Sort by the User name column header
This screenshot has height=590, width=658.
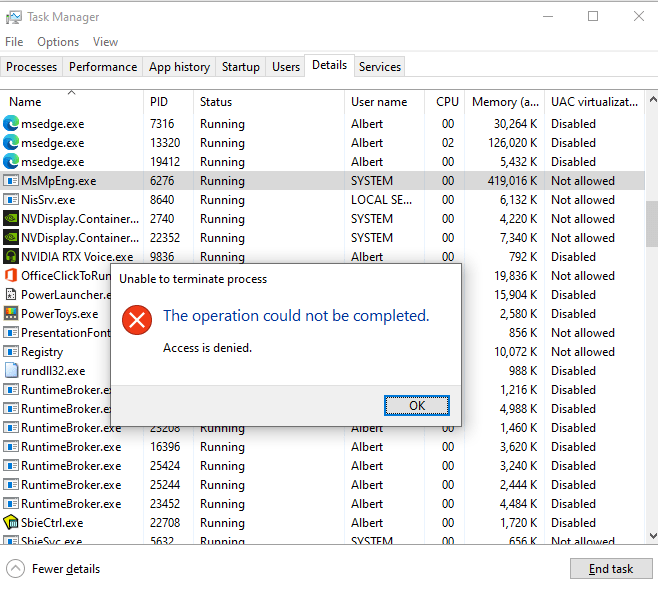[384, 102]
